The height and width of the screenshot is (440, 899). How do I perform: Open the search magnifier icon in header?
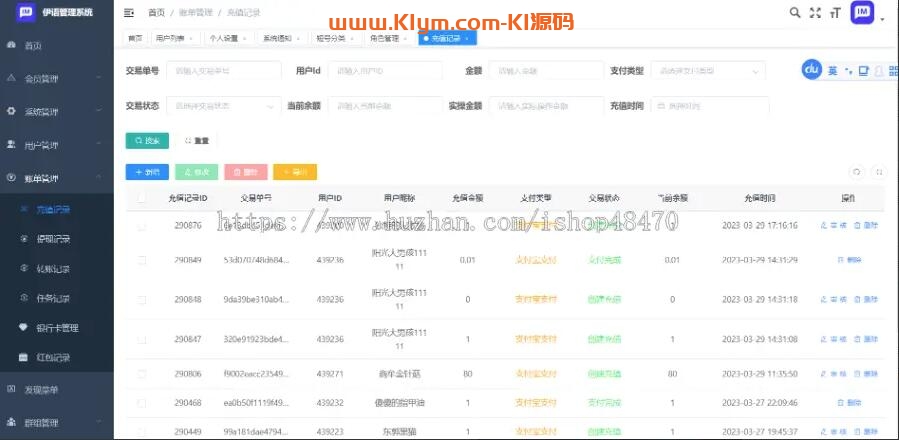point(795,13)
